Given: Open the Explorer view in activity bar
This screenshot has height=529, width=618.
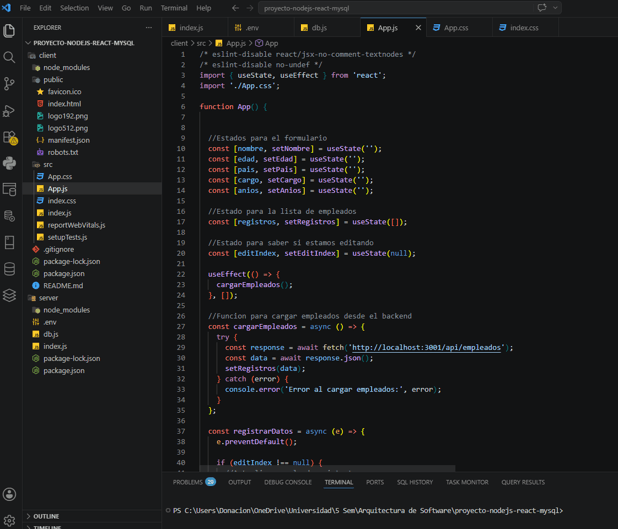Looking at the screenshot, I should [9, 31].
